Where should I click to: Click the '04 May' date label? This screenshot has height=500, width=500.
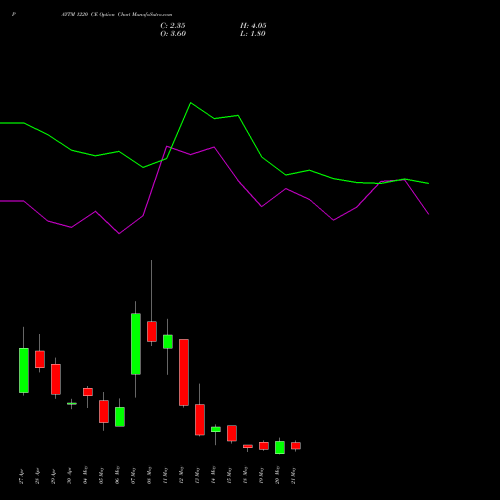coord(86,475)
